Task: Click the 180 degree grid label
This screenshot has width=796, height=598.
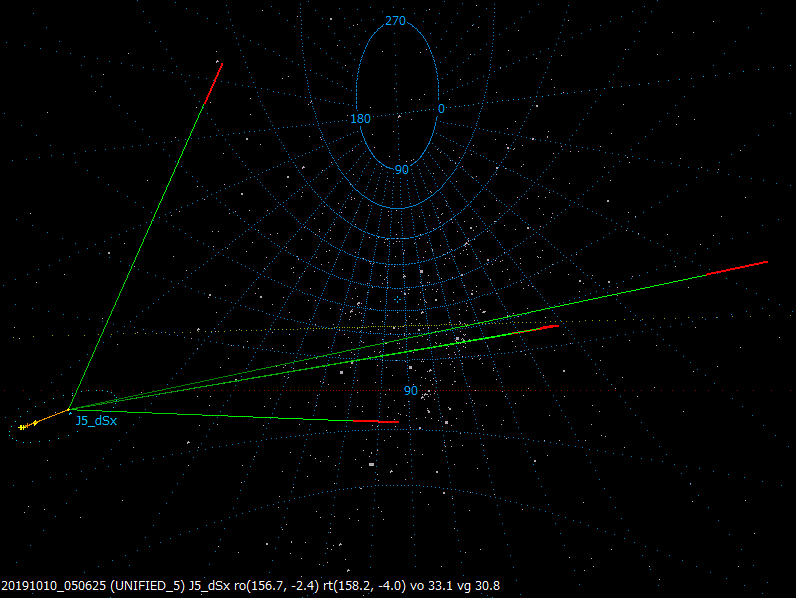Action: 360,119
